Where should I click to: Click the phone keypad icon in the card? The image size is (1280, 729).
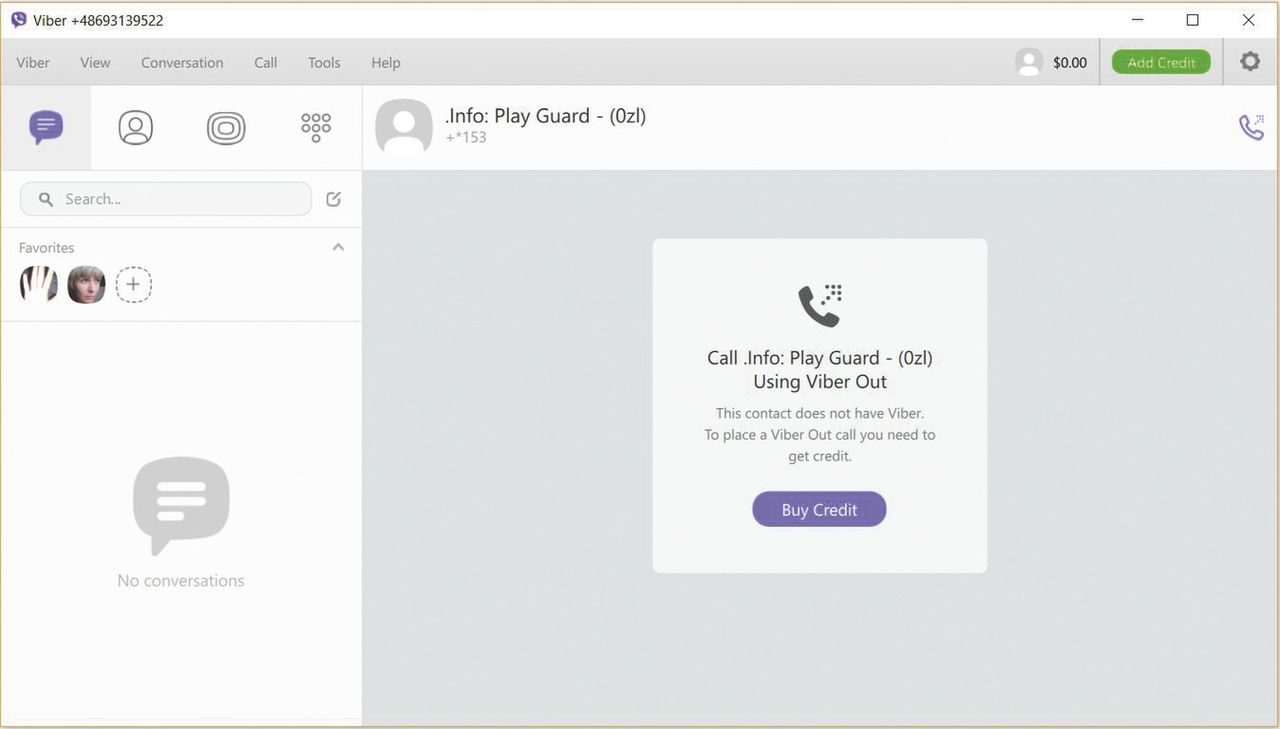coord(820,305)
